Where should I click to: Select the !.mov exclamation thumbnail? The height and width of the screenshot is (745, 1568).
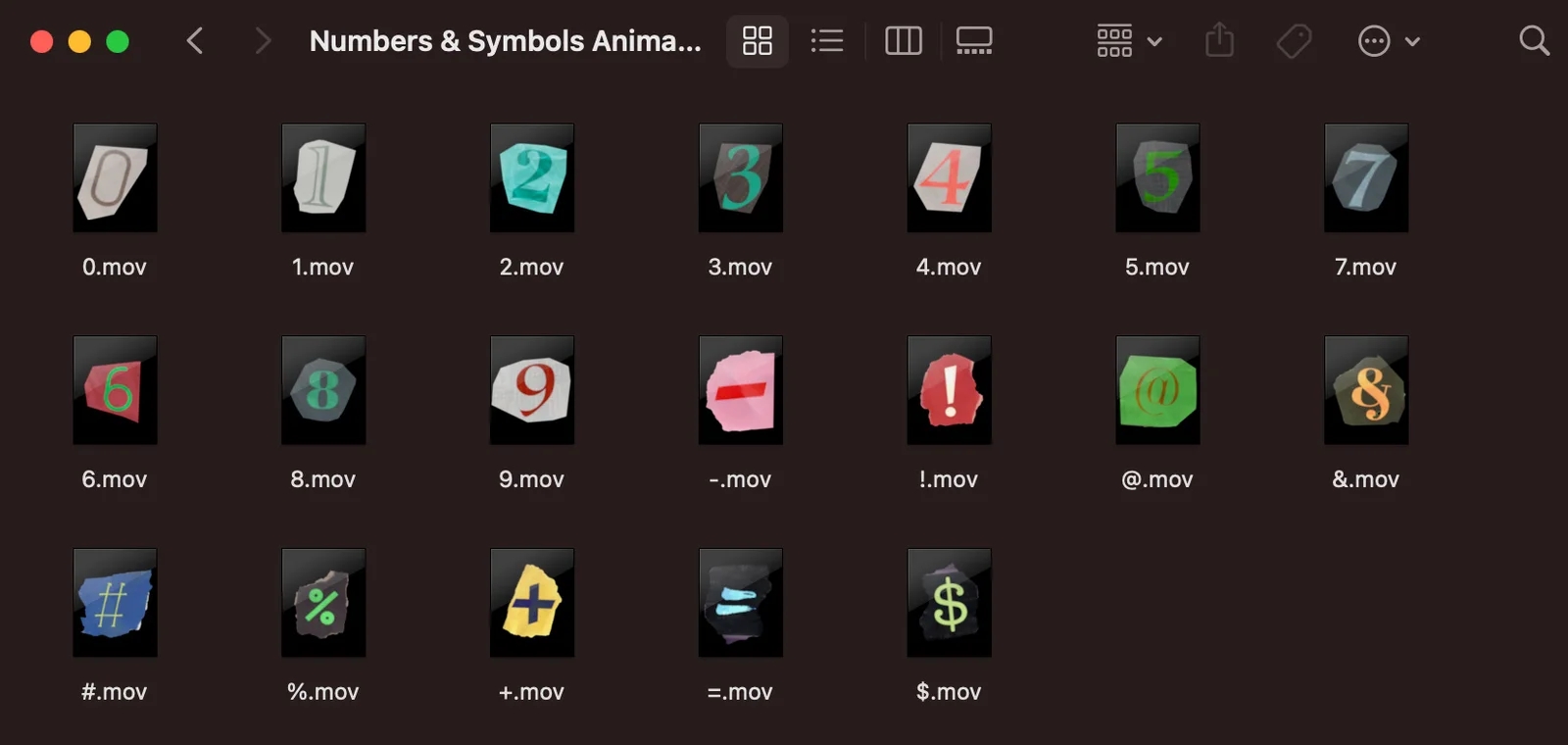click(x=949, y=390)
